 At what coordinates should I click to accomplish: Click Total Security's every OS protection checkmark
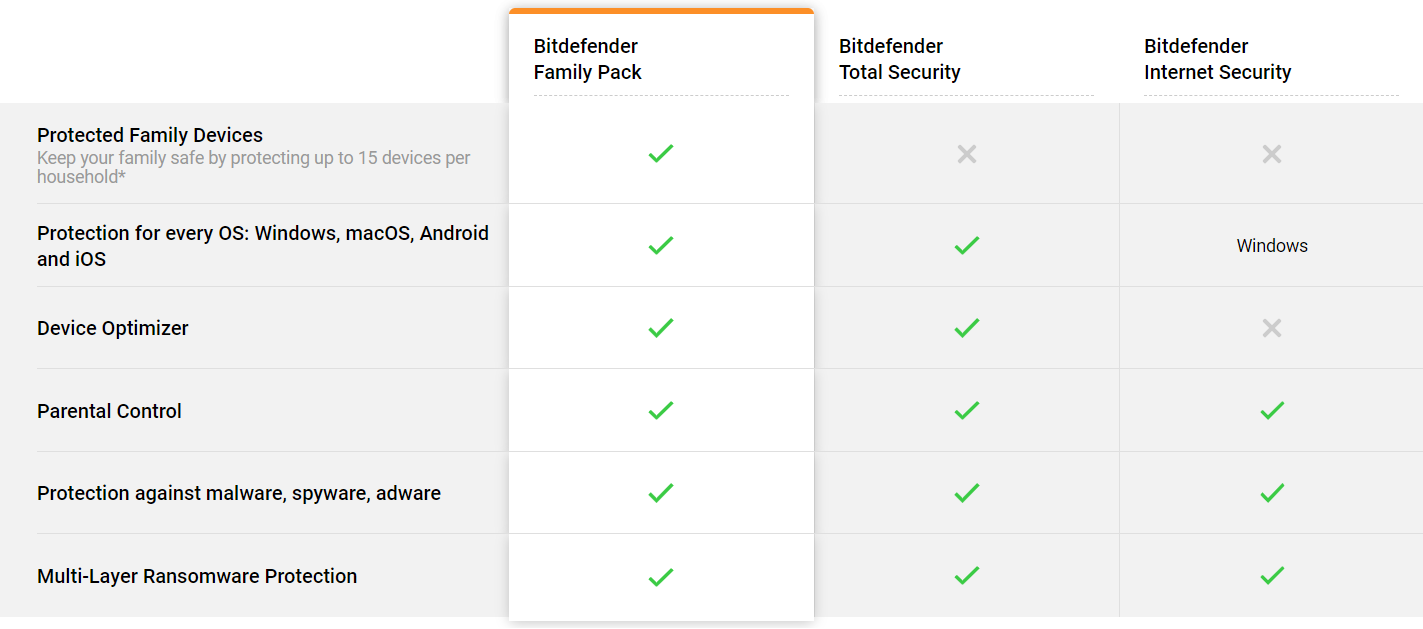point(966,245)
